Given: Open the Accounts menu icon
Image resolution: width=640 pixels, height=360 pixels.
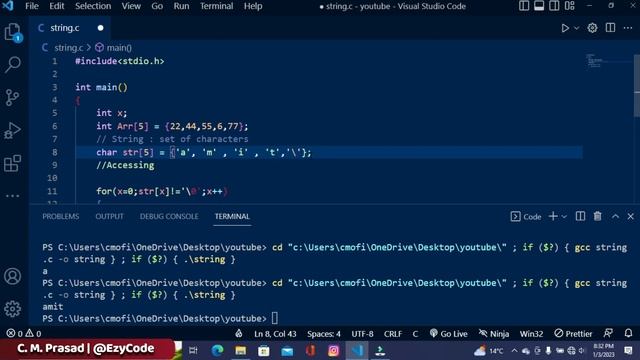Looking at the screenshot, I should tap(13, 276).
